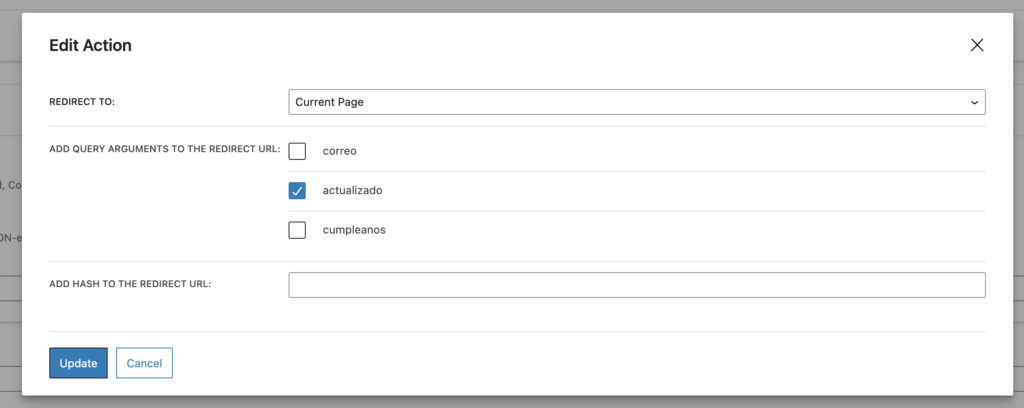Close the Edit Action dialog with the X
1024x408 pixels.
click(977, 45)
